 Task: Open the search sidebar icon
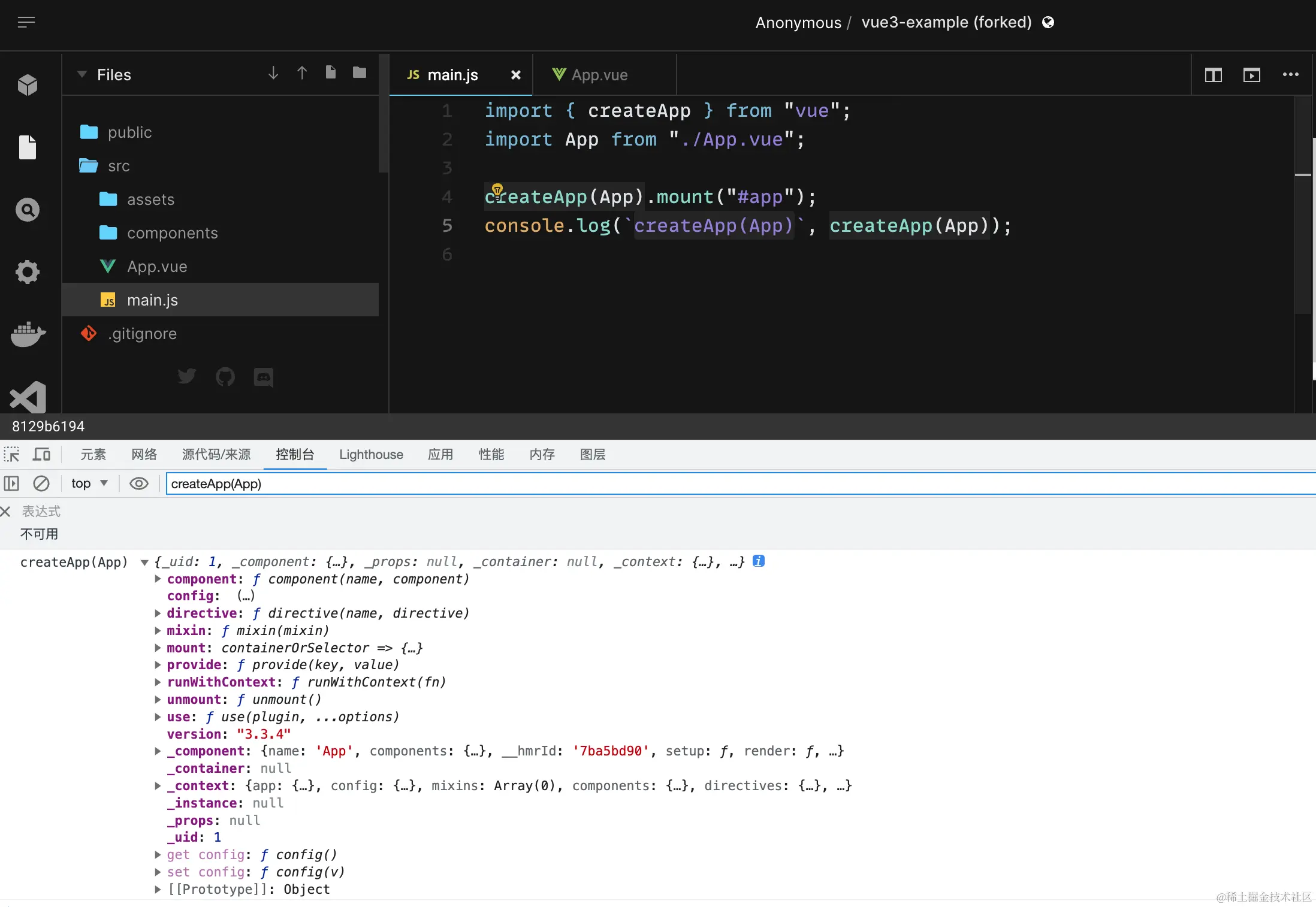coord(28,210)
